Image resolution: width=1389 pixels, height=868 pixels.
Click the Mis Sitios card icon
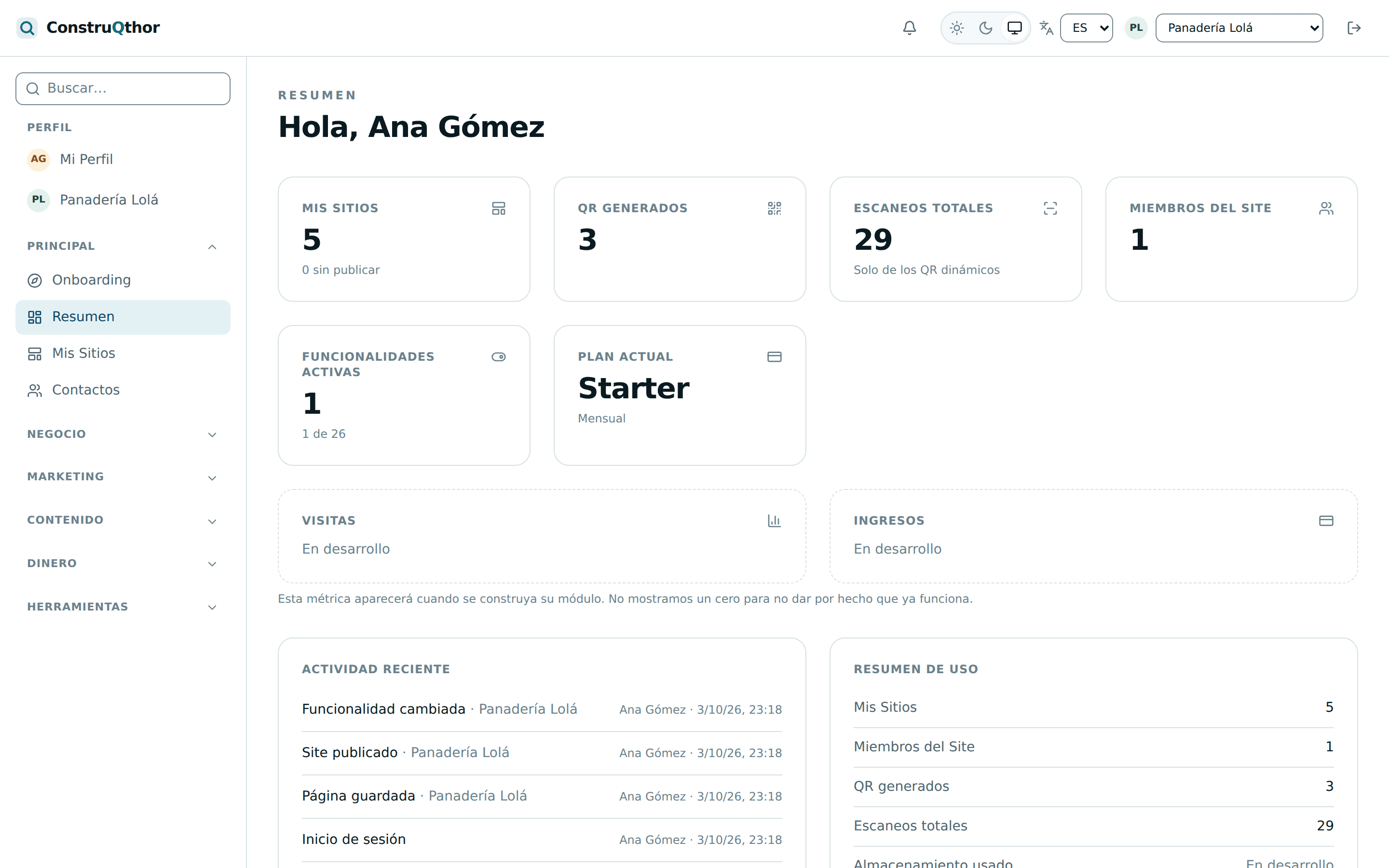pyautogui.click(x=498, y=208)
